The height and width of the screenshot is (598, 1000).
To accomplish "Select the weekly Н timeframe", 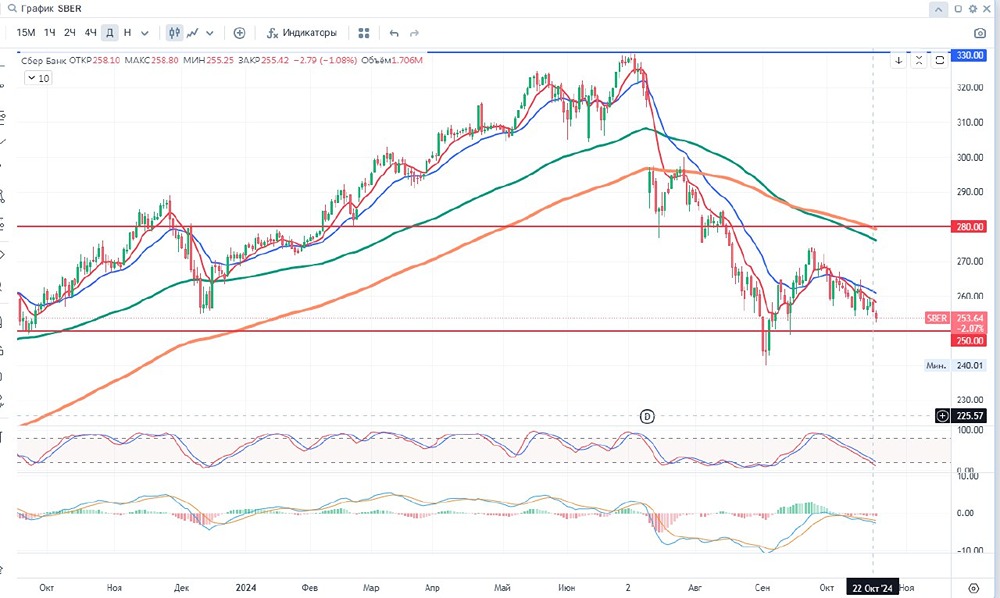I will (x=128, y=33).
